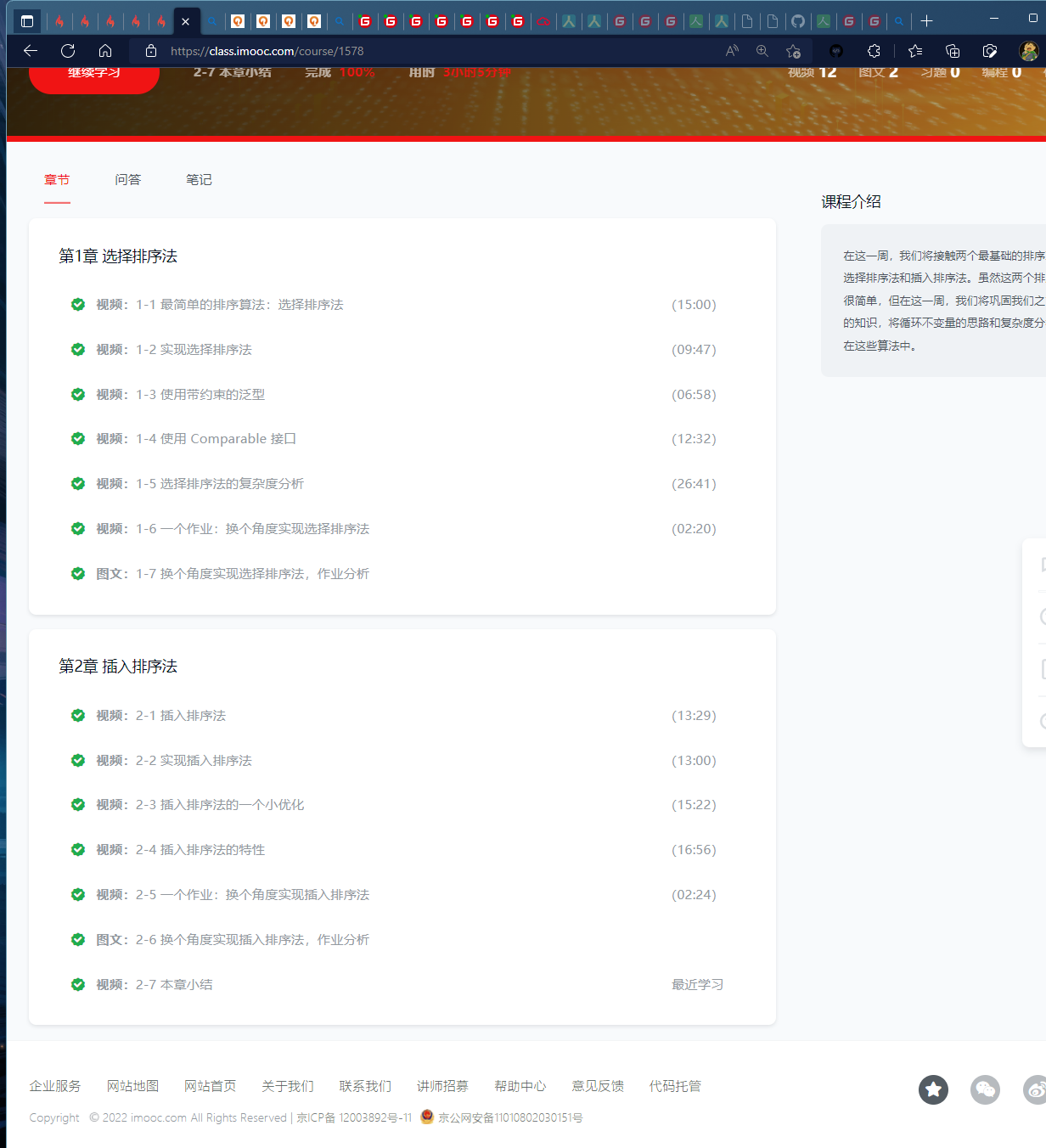Open the Collections icon
The image size is (1046, 1148).
953,51
